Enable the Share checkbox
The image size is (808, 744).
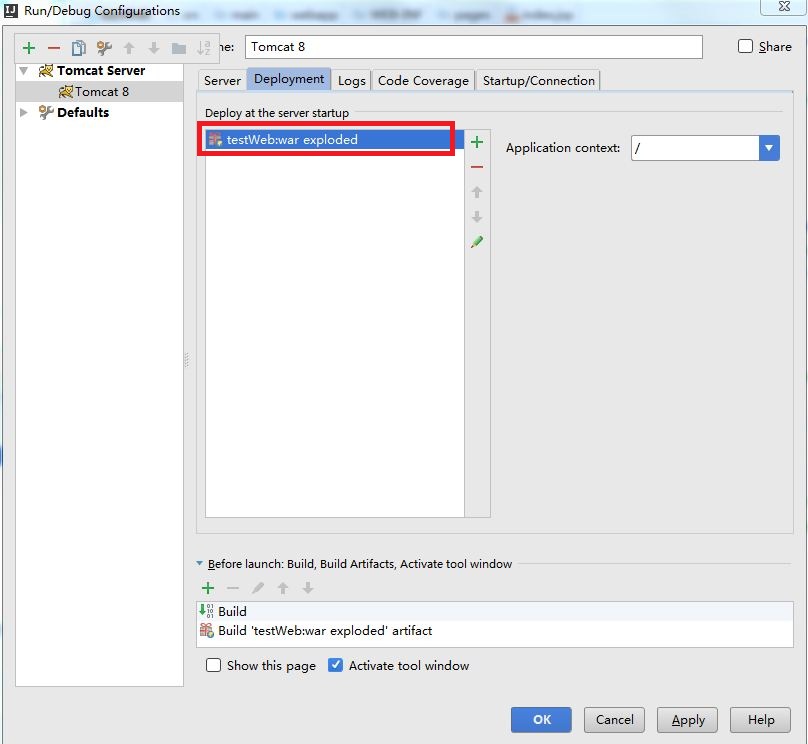pos(745,46)
